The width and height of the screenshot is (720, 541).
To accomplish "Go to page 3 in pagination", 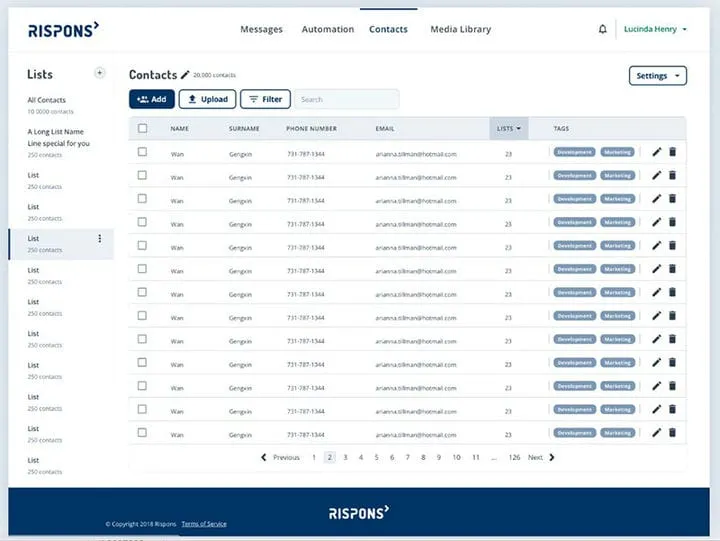I will click(x=345, y=457).
